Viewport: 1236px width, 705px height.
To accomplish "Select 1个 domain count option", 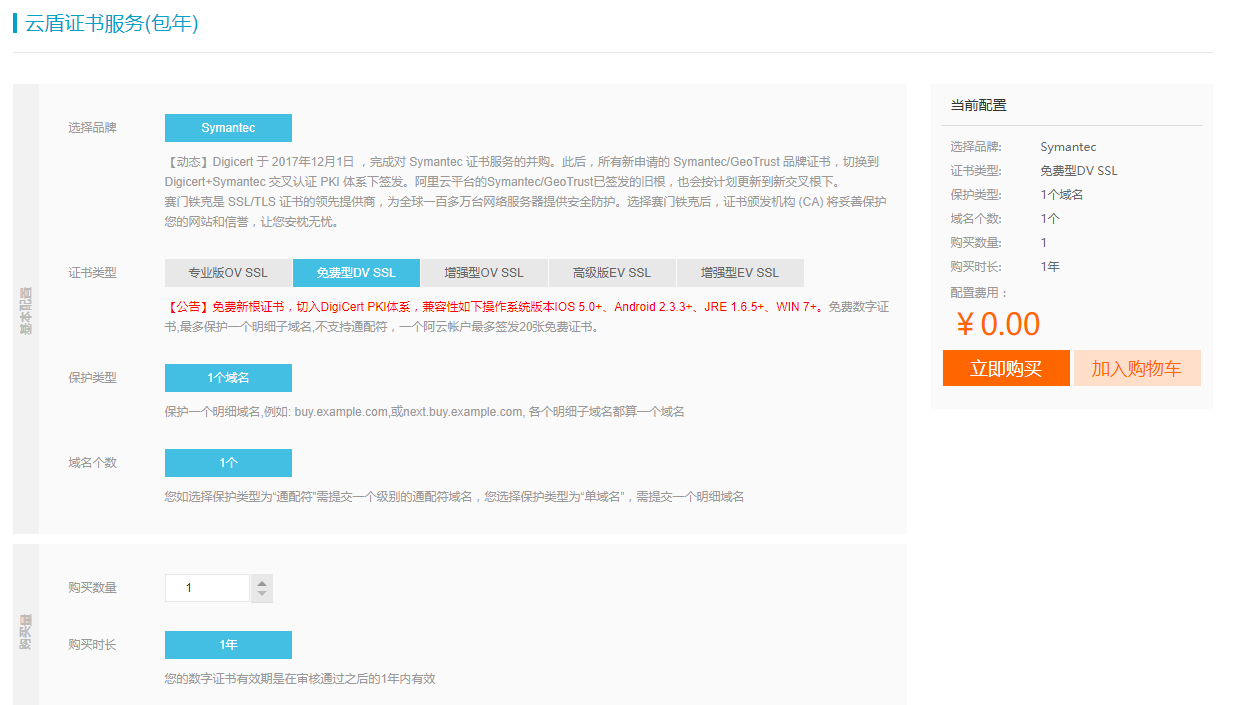I will tap(228, 463).
